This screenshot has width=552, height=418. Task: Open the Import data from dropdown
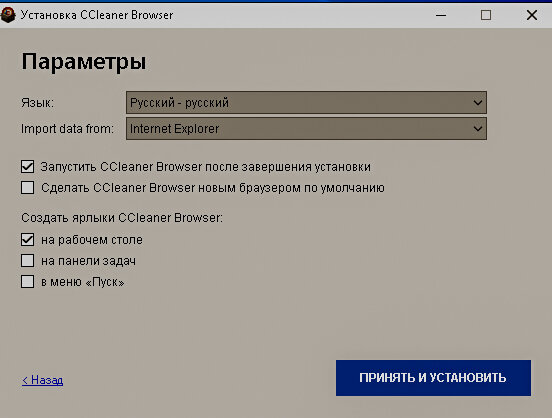[x=306, y=129]
